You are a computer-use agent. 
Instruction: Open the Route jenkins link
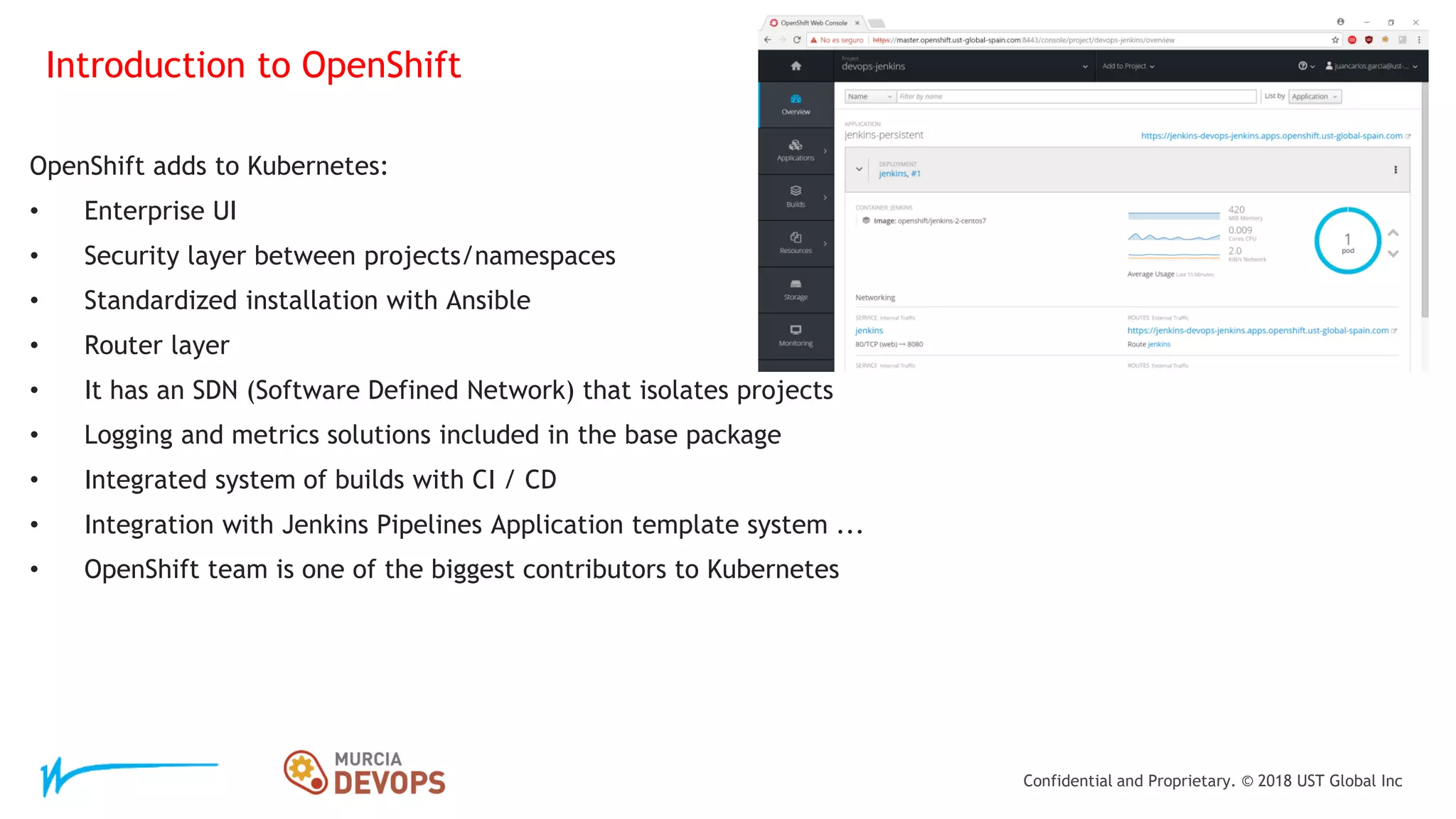pos(1159,344)
